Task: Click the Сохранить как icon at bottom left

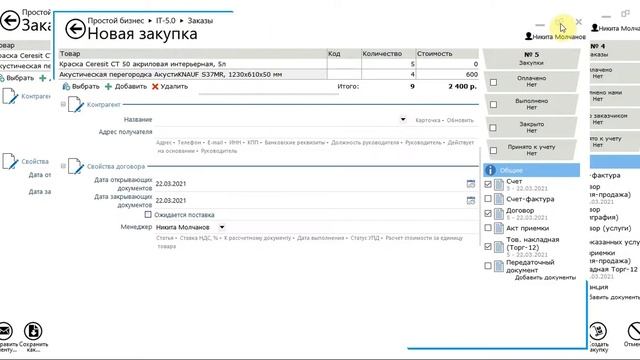Action: tap(33, 331)
